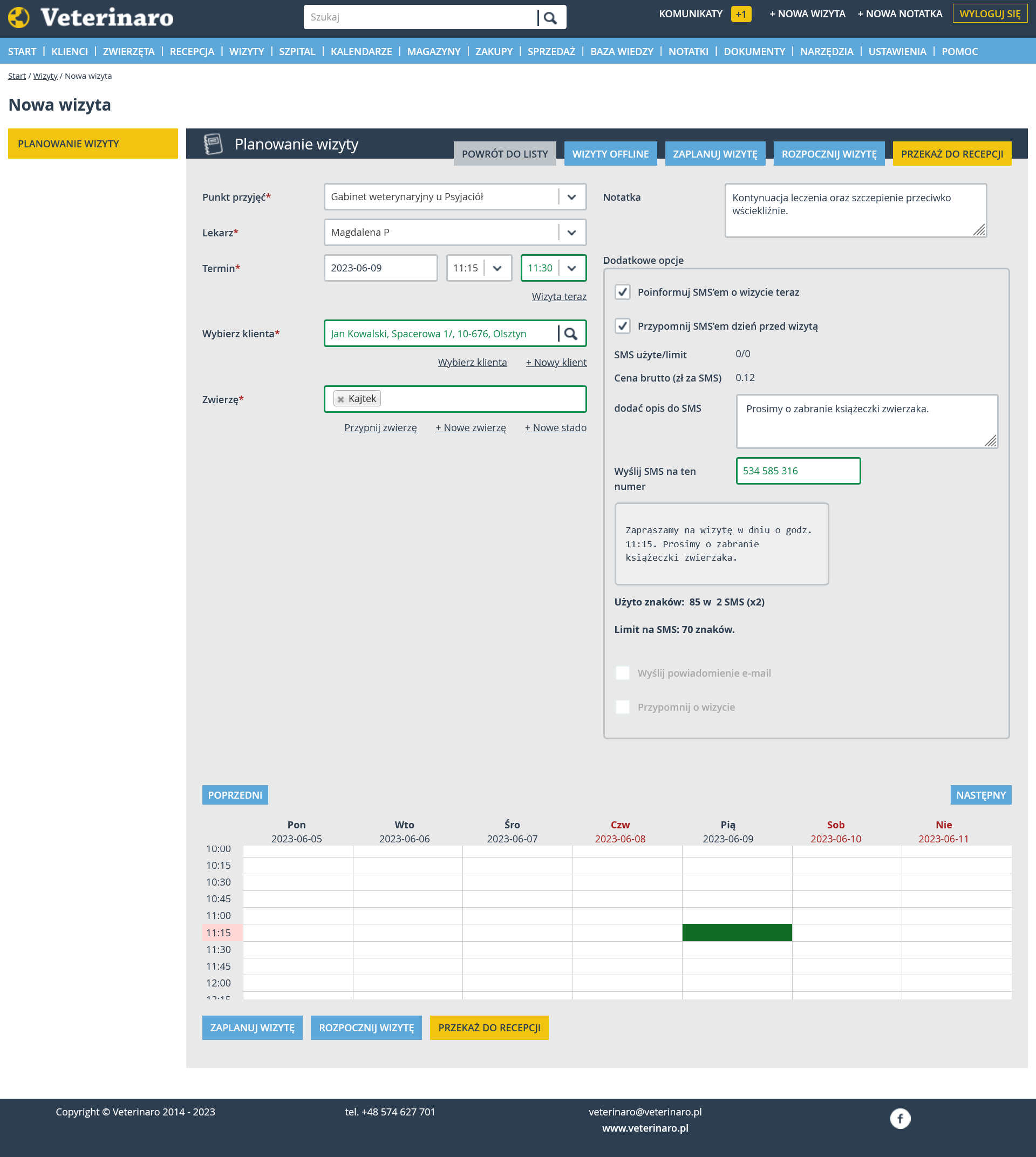1036x1157 pixels.
Task: Select the green 11:15 Friday calendar slot
Action: coord(737,933)
